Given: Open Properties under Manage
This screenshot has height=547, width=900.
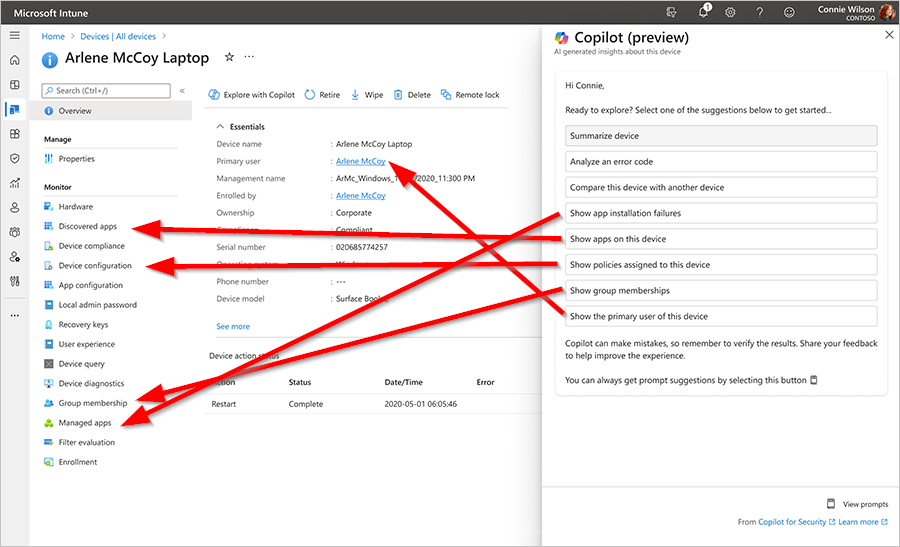Looking at the screenshot, I should [x=69, y=158].
